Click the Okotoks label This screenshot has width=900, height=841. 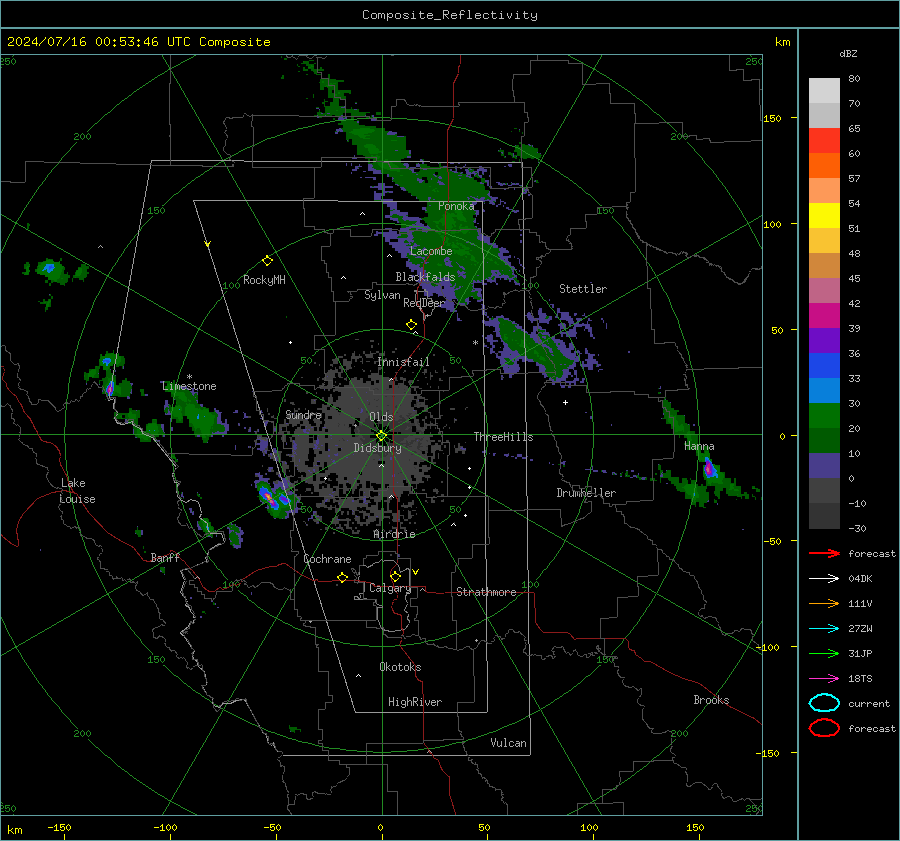(400, 667)
